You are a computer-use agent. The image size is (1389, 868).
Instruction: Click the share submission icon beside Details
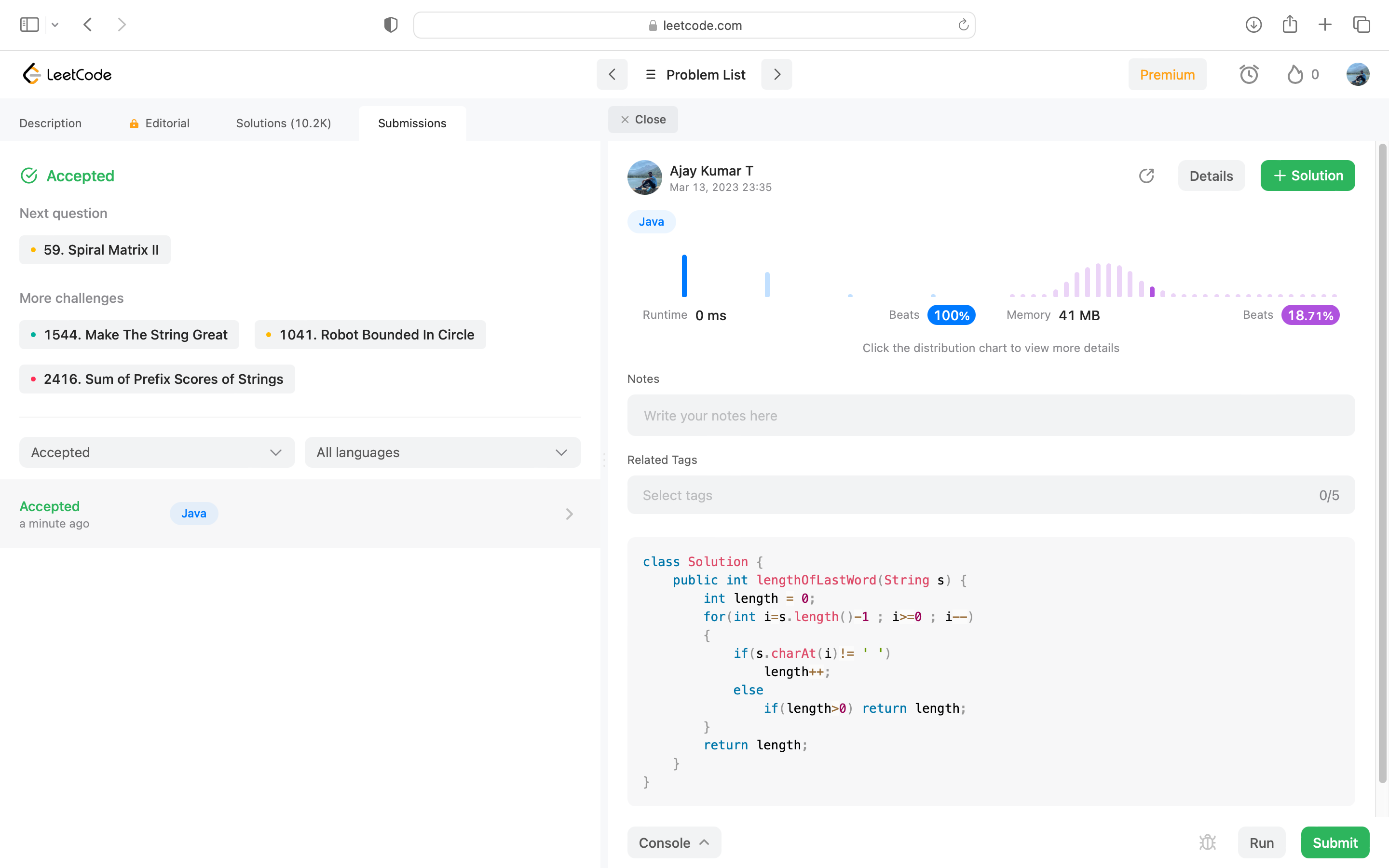1146,176
